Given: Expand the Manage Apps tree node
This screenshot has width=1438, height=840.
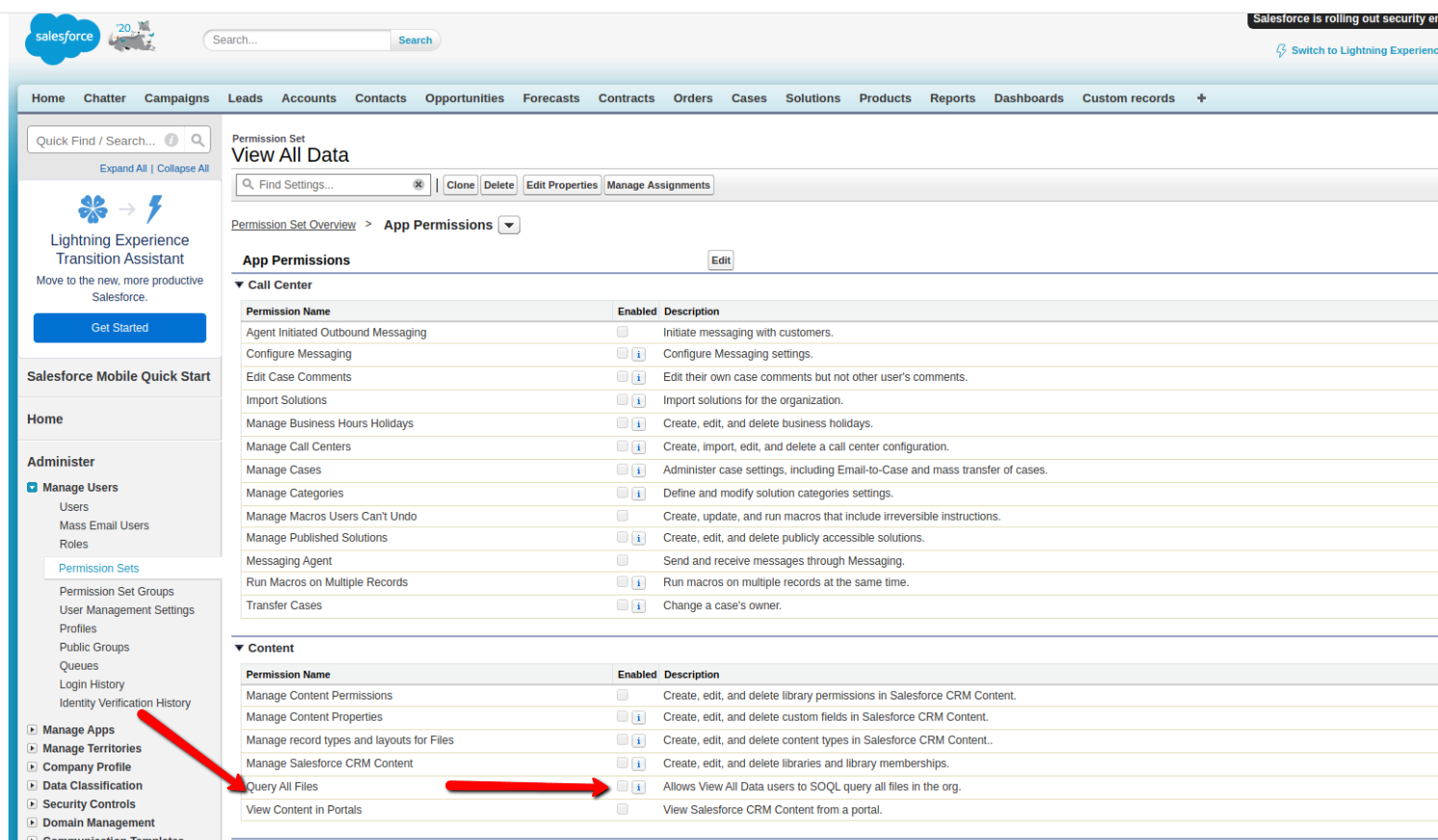Looking at the screenshot, I should tap(32, 730).
